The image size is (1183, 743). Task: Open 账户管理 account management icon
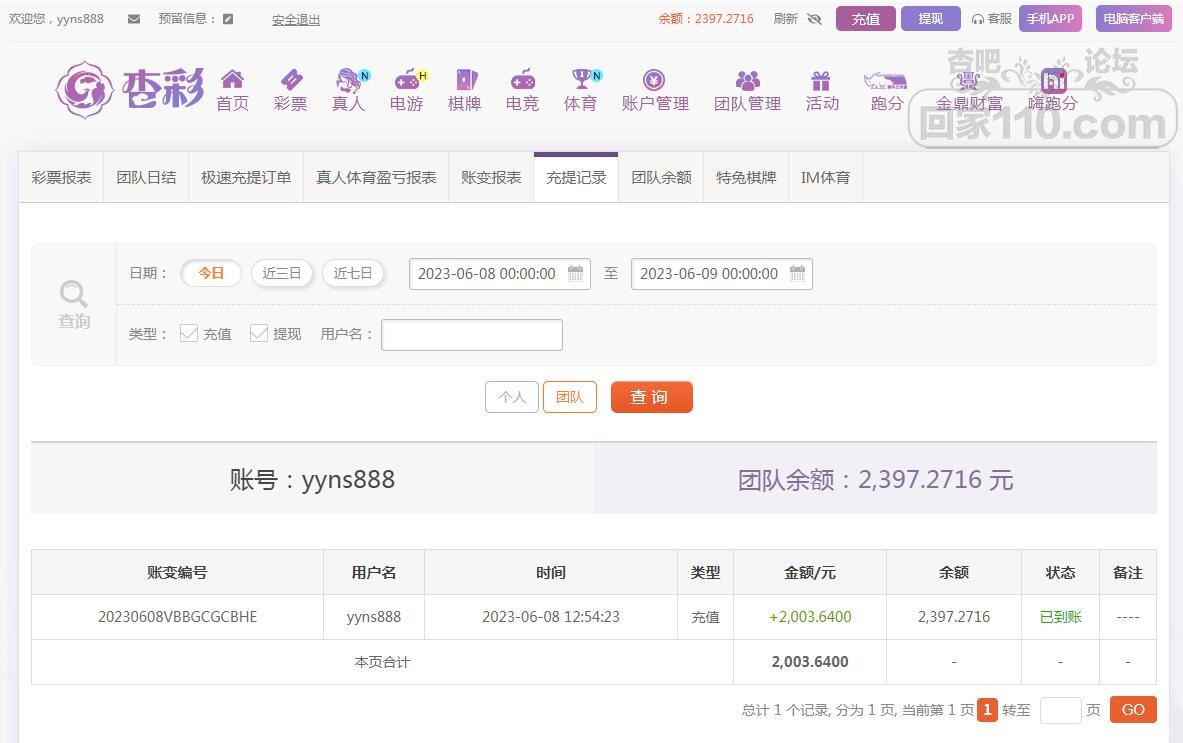pos(654,81)
